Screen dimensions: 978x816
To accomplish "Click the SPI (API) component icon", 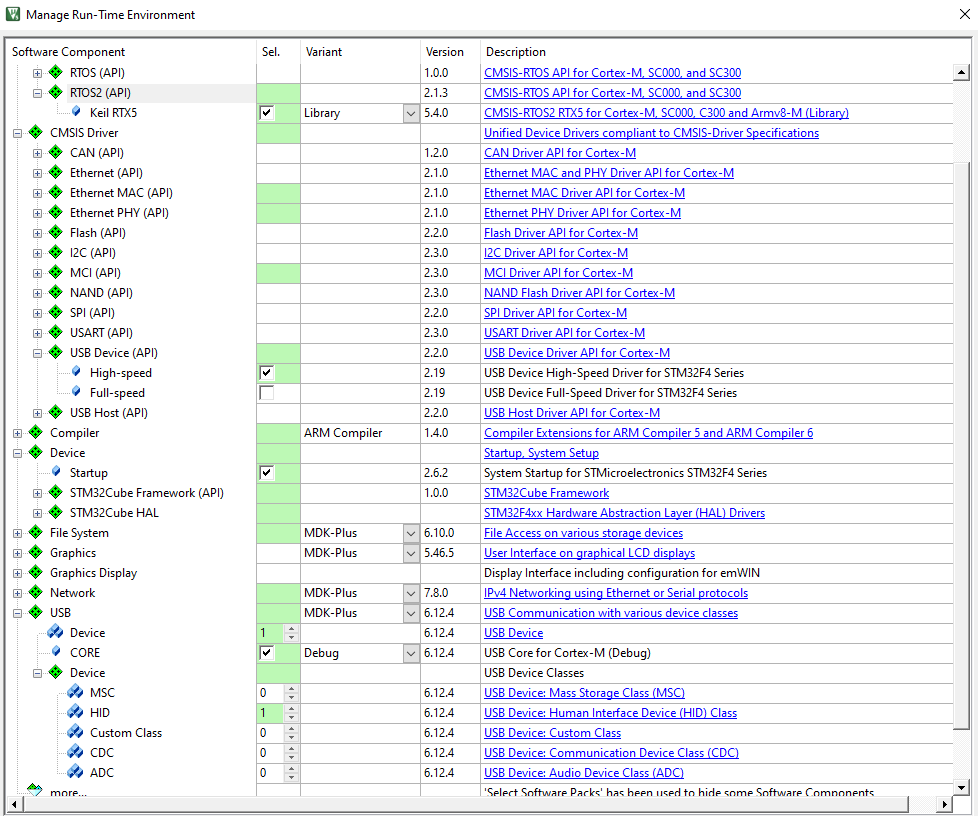I will pyautogui.click(x=56, y=312).
